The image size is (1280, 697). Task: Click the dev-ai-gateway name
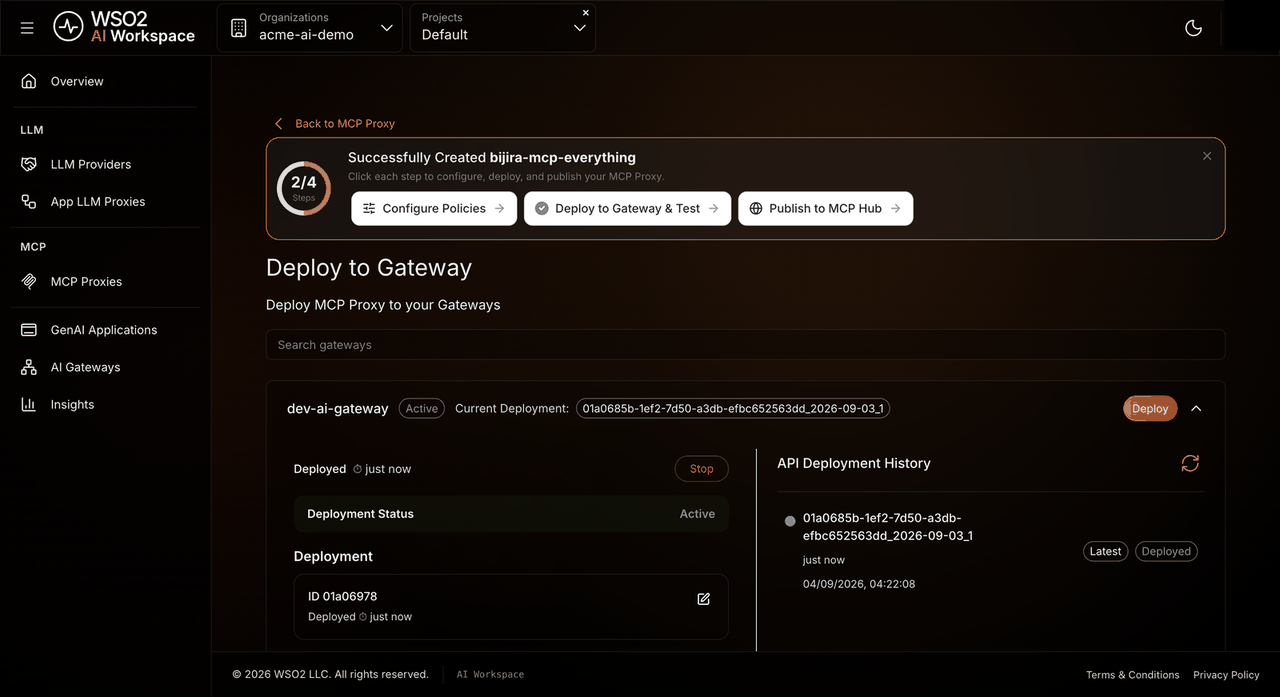338,408
